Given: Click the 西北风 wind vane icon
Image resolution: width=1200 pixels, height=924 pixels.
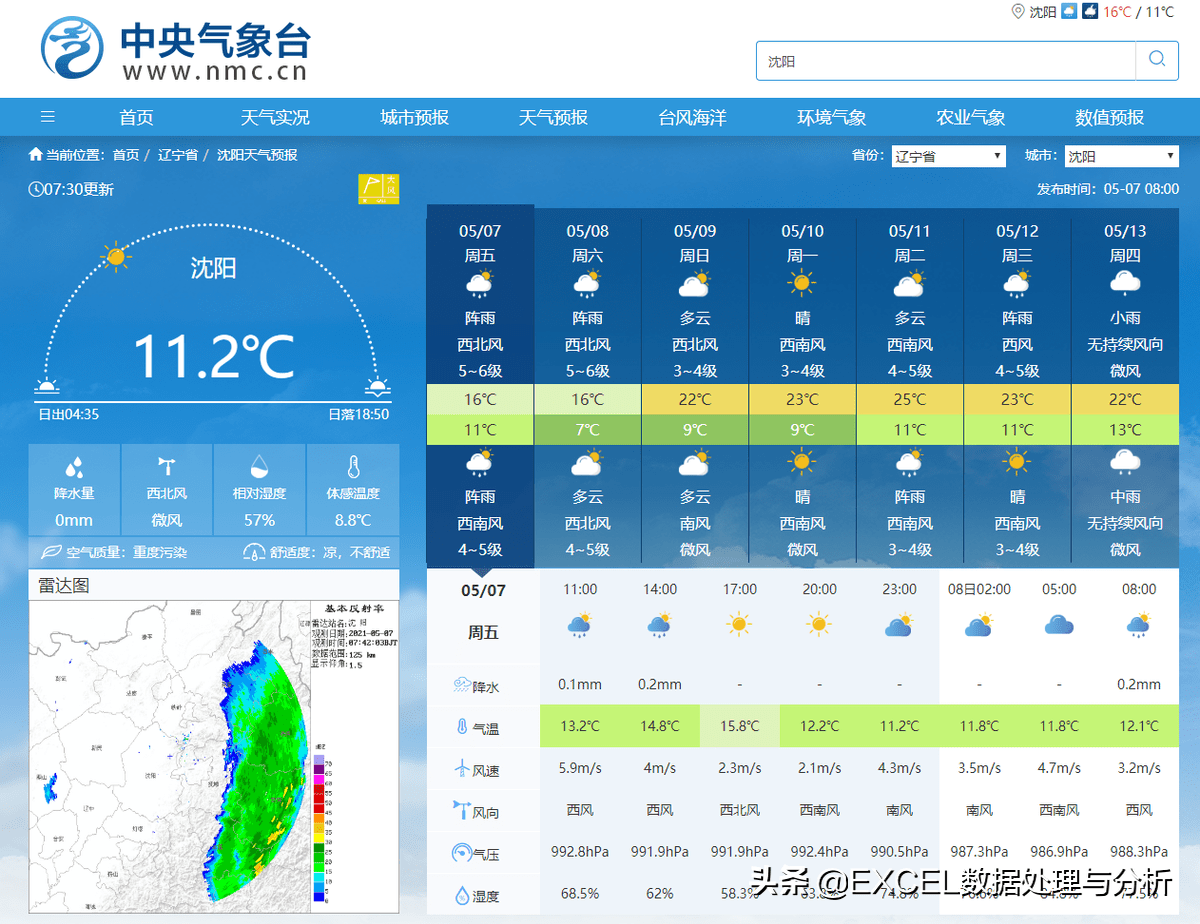Looking at the screenshot, I should click(x=167, y=467).
